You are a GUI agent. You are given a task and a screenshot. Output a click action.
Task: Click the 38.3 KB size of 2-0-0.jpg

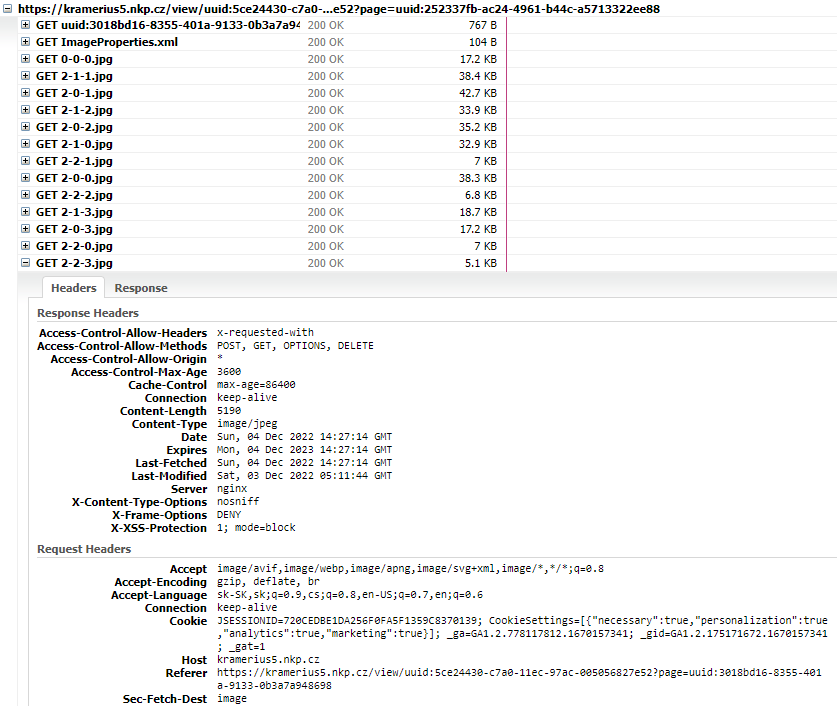coord(477,178)
